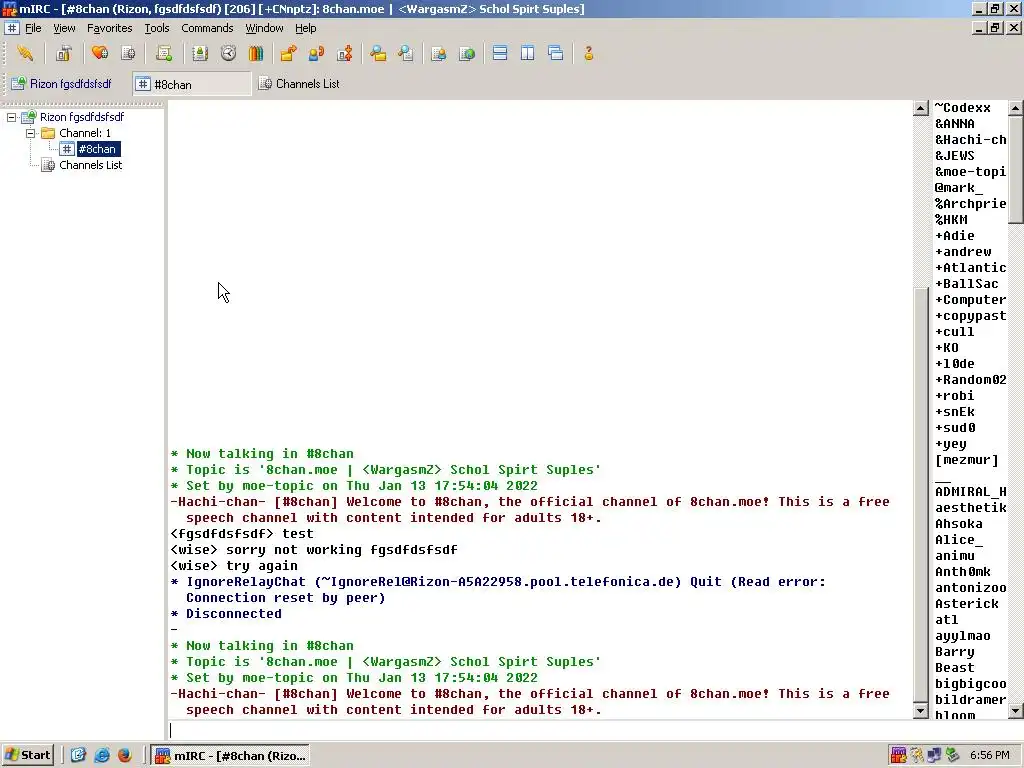Open the Tools menu
Viewport: 1024px width, 768px height.
click(x=157, y=28)
